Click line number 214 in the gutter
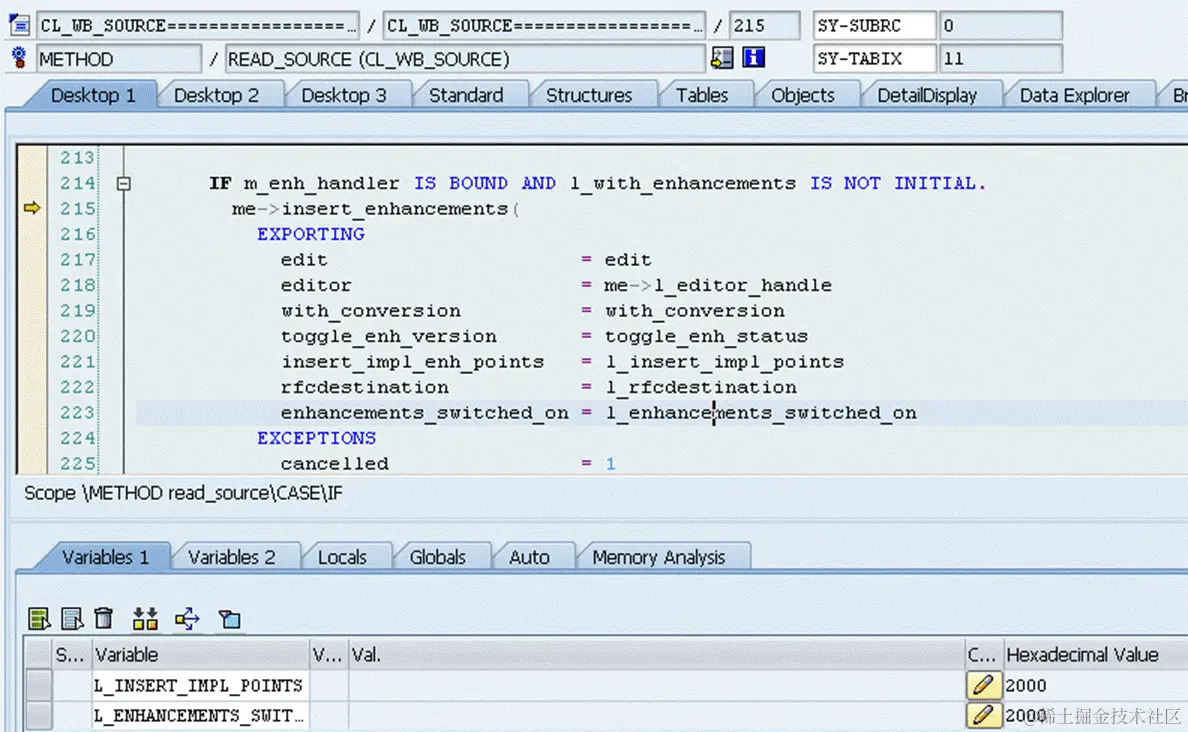This screenshot has height=732, width=1188. pyautogui.click(x=78, y=183)
